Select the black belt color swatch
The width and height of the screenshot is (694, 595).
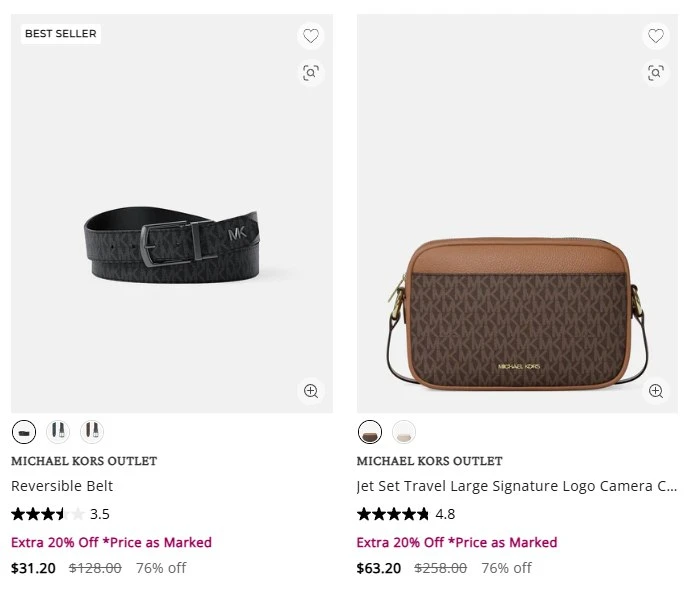[x=24, y=432]
